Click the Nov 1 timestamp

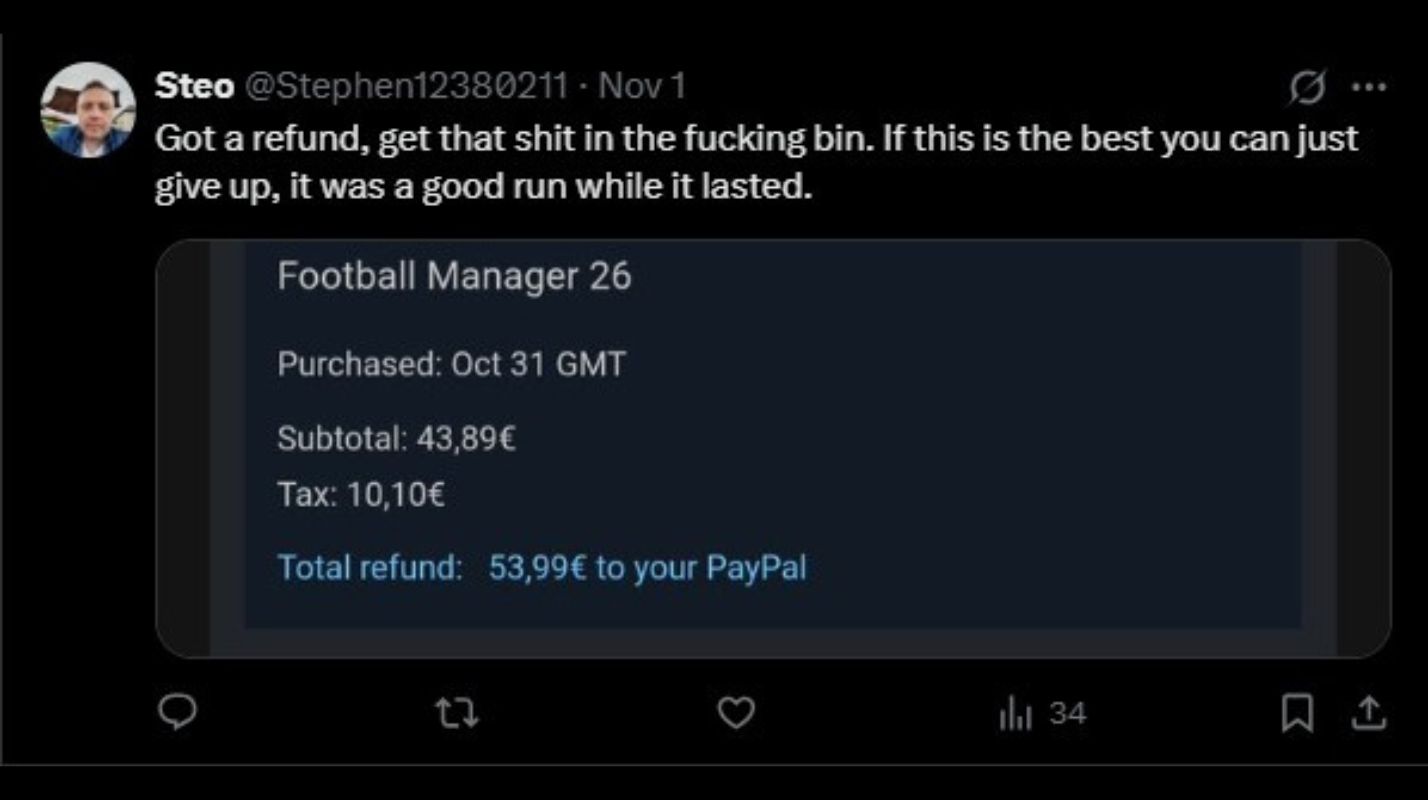641,87
